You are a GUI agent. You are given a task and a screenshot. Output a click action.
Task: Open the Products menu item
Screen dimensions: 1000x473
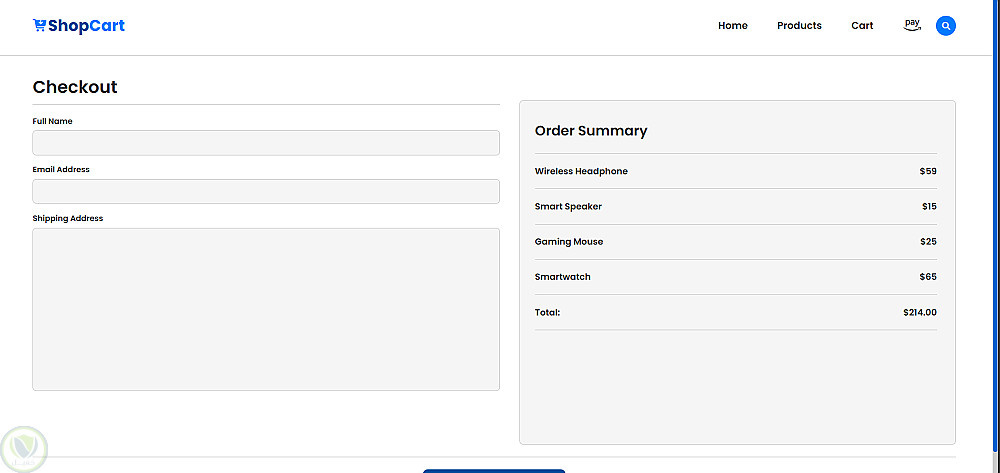(x=799, y=25)
